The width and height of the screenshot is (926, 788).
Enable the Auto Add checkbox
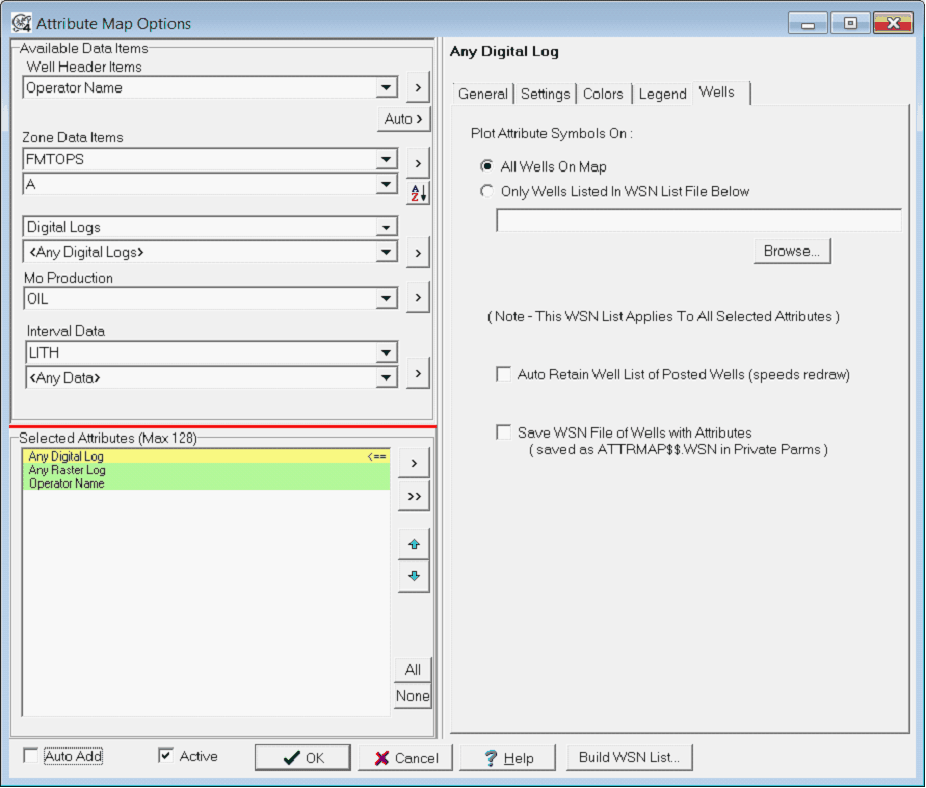coord(31,756)
